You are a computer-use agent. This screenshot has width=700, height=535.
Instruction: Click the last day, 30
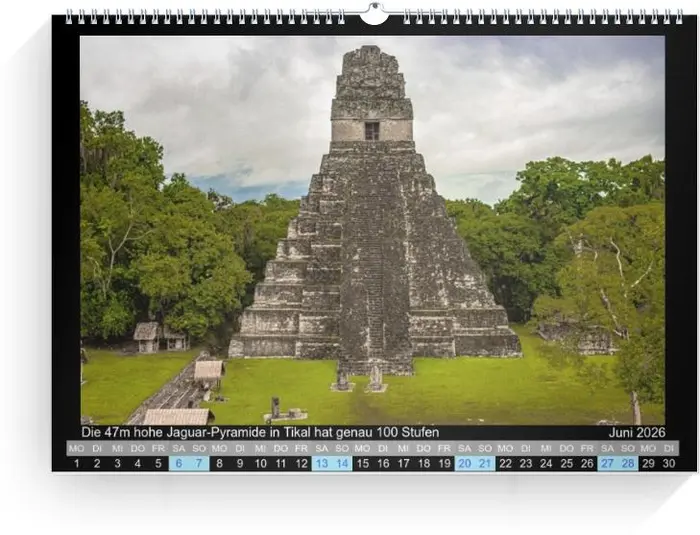pos(669,464)
